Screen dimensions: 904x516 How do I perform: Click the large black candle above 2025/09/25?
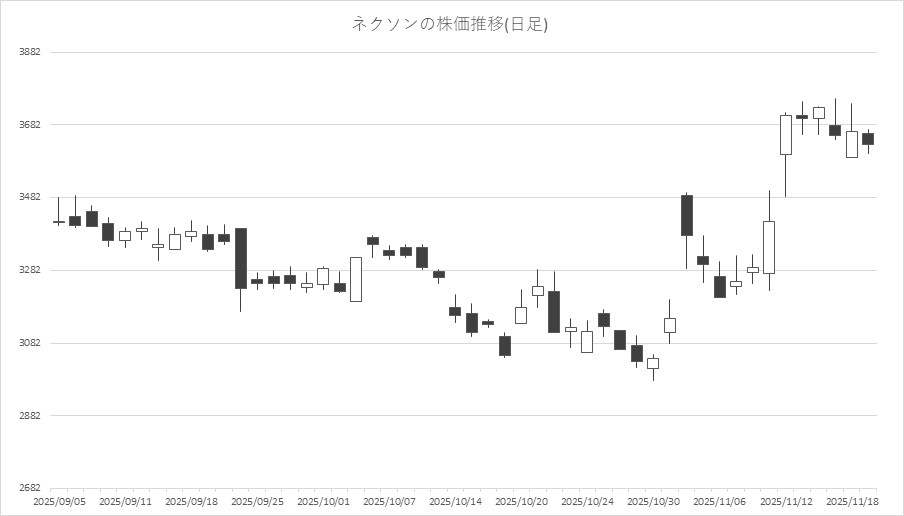click(x=240, y=258)
